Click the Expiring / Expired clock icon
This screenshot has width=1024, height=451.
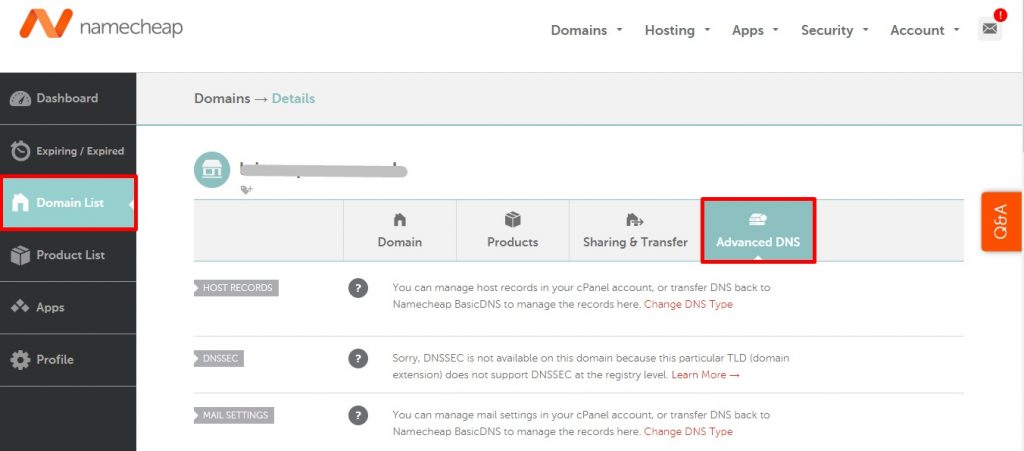(20, 151)
